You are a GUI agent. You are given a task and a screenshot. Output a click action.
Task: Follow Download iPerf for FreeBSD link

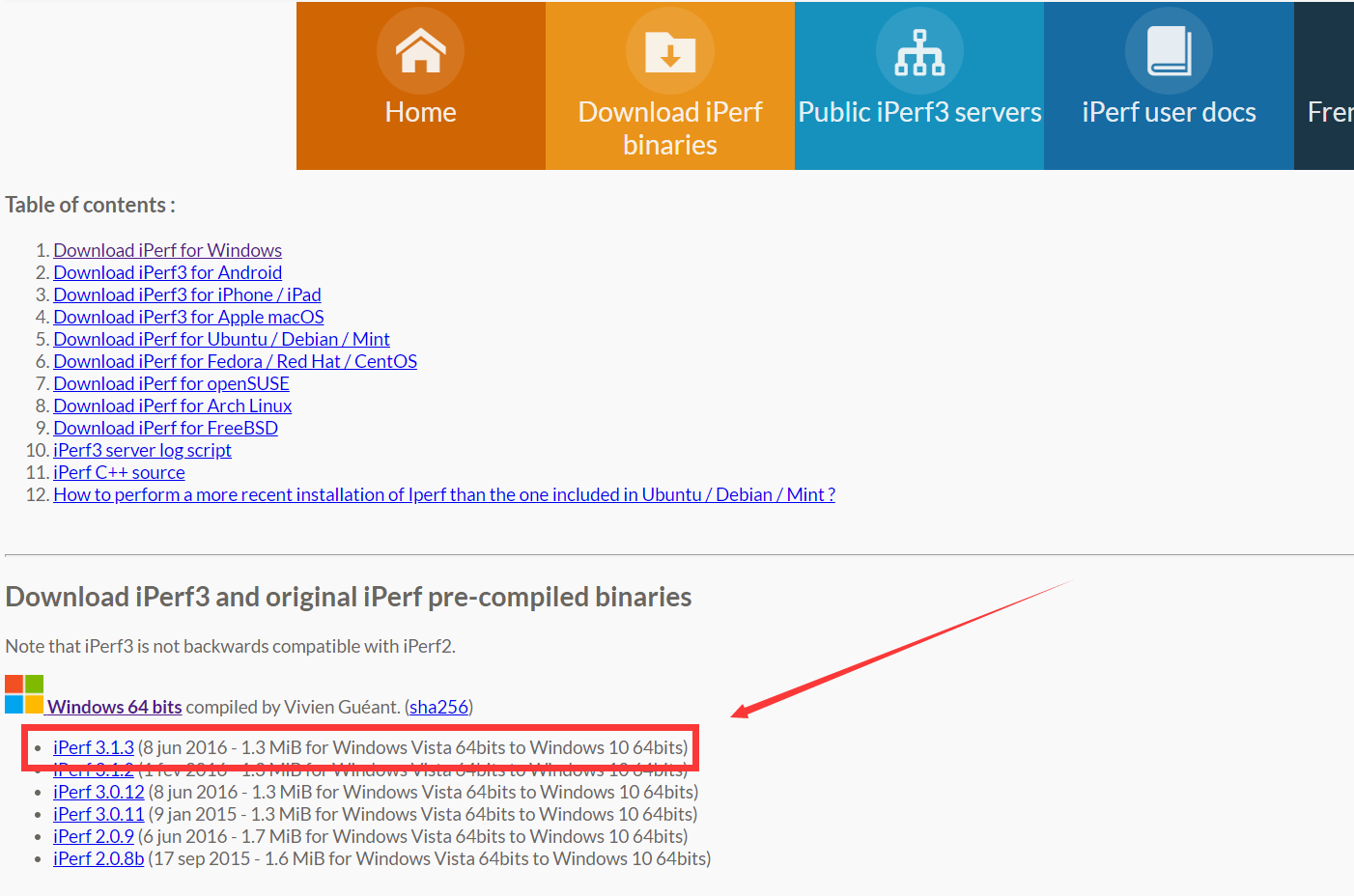(x=165, y=428)
